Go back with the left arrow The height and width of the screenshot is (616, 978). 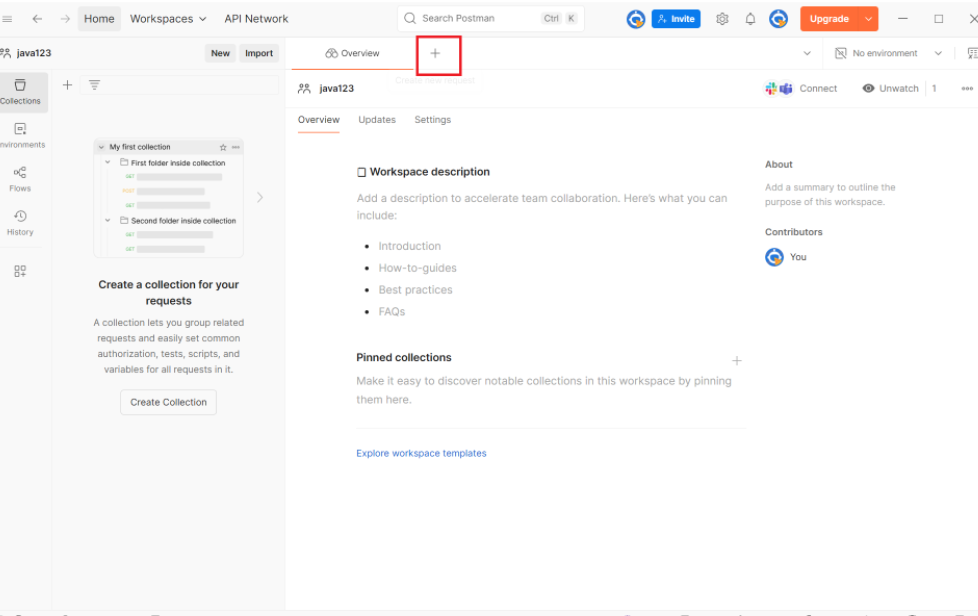[37, 19]
